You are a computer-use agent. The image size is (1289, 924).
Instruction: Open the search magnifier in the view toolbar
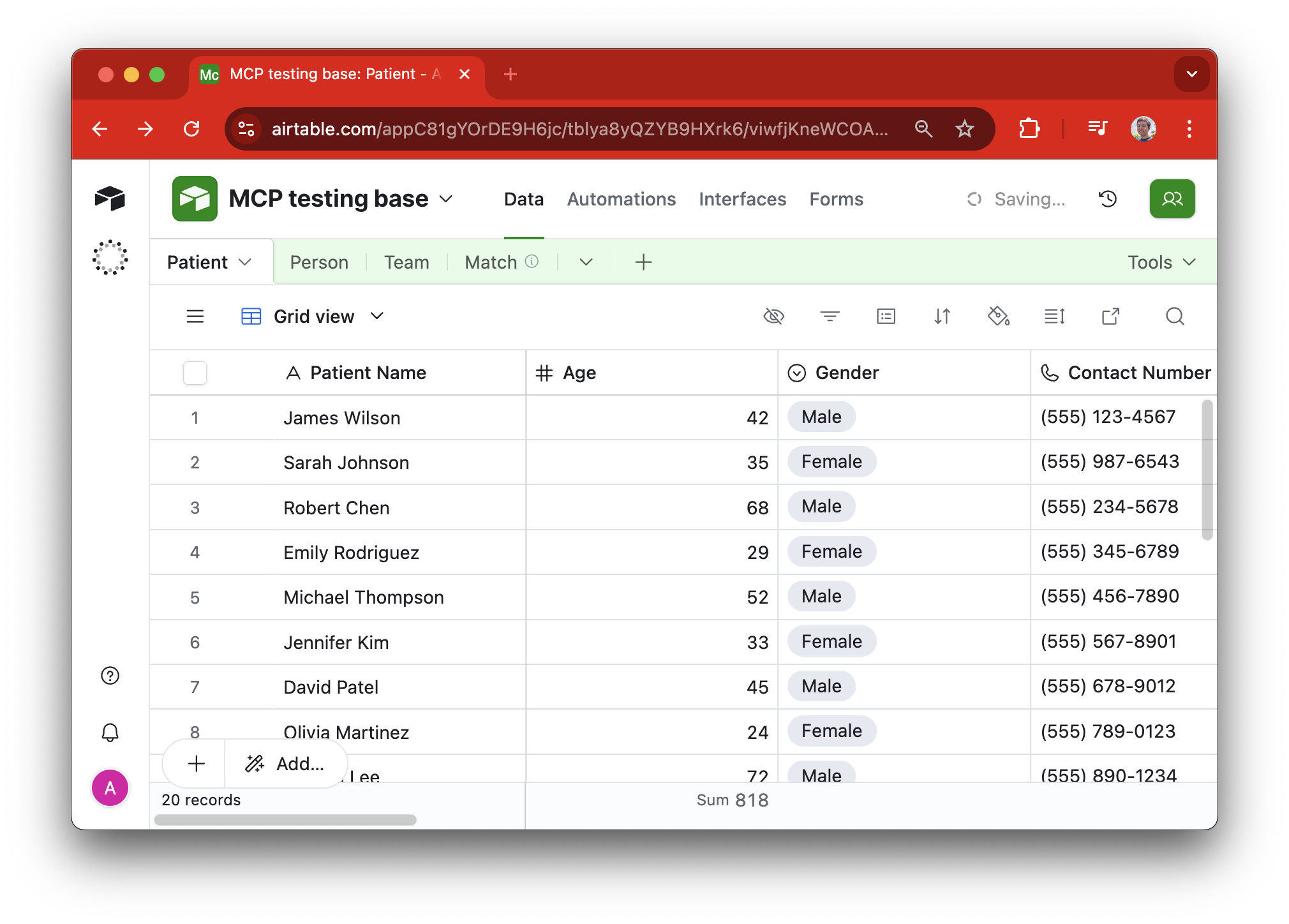coord(1175,317)
